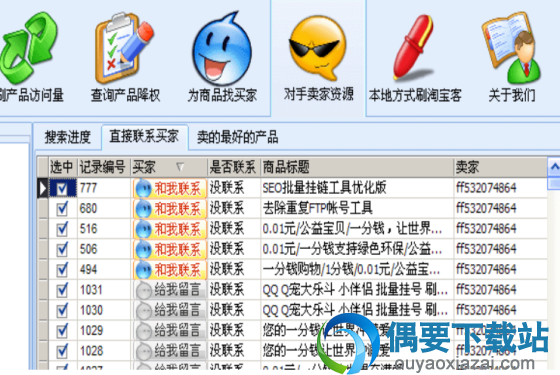Switch to 卖的最好的产品 tab
This screenshot has height=375, width=560.
click(238, 137)
